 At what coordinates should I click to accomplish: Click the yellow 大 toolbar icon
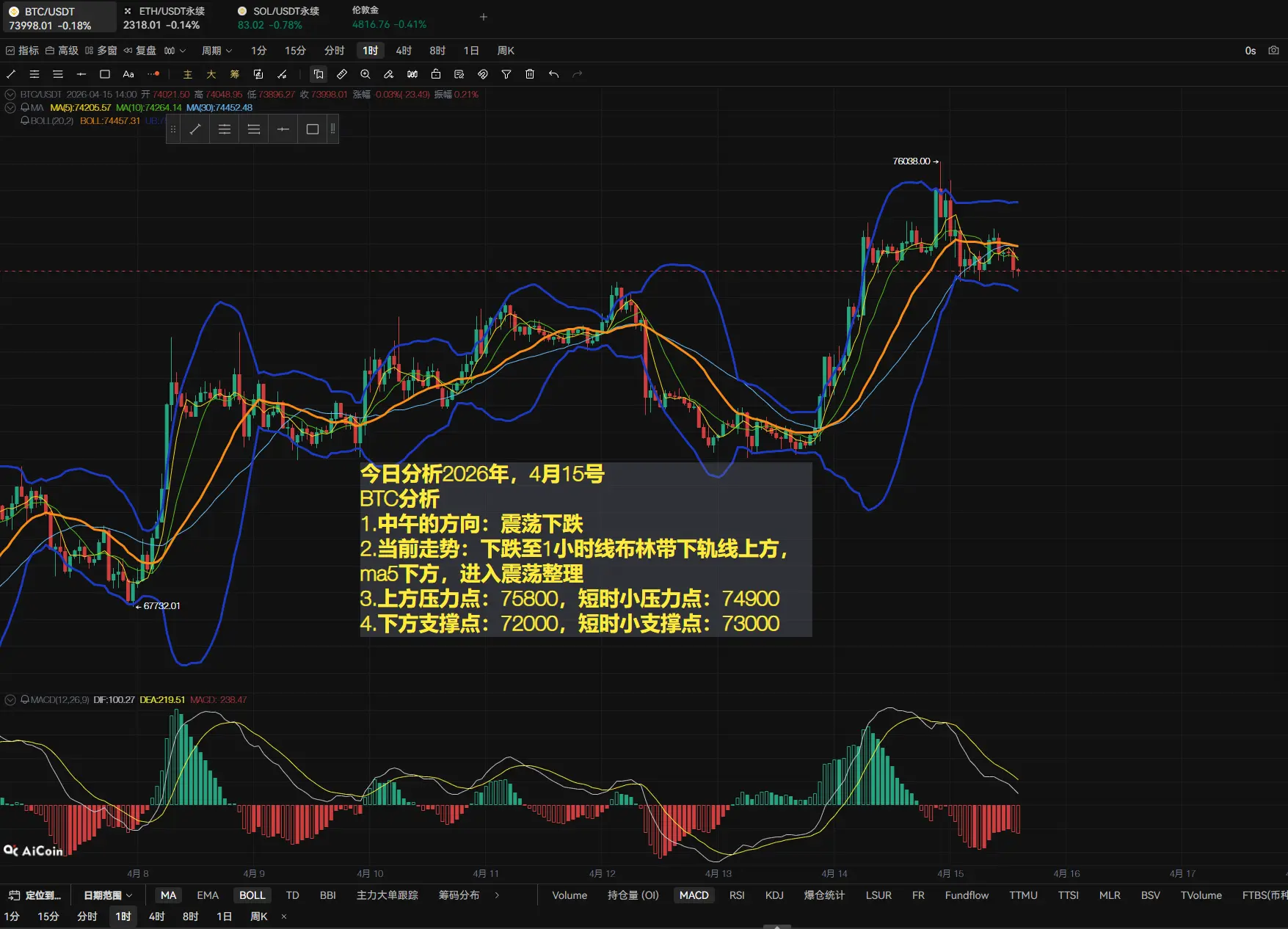pos(211,74)
